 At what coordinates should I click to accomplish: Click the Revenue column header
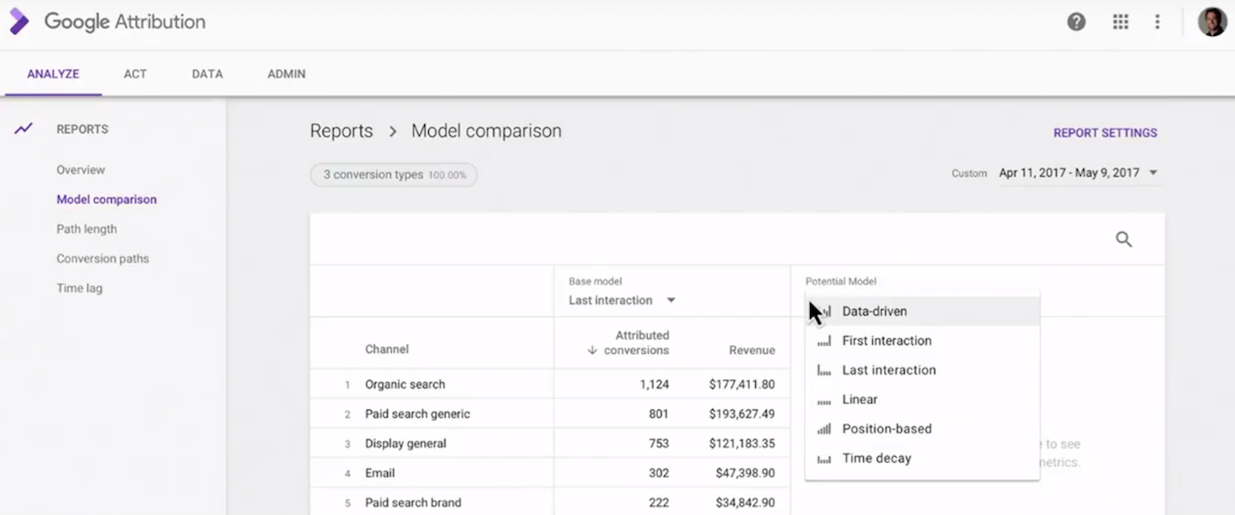point(752,350)
